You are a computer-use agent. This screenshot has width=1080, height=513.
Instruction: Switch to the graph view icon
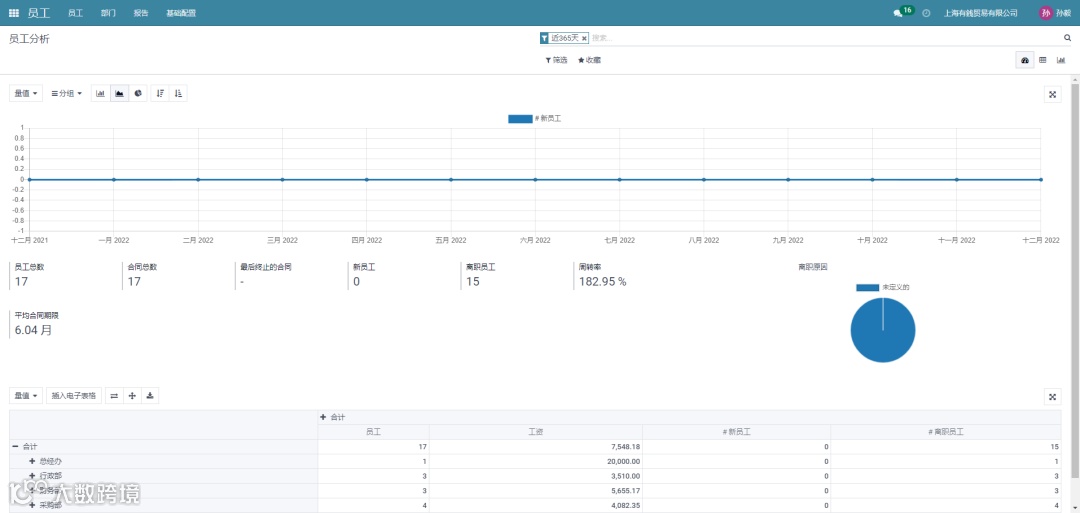1061,61
